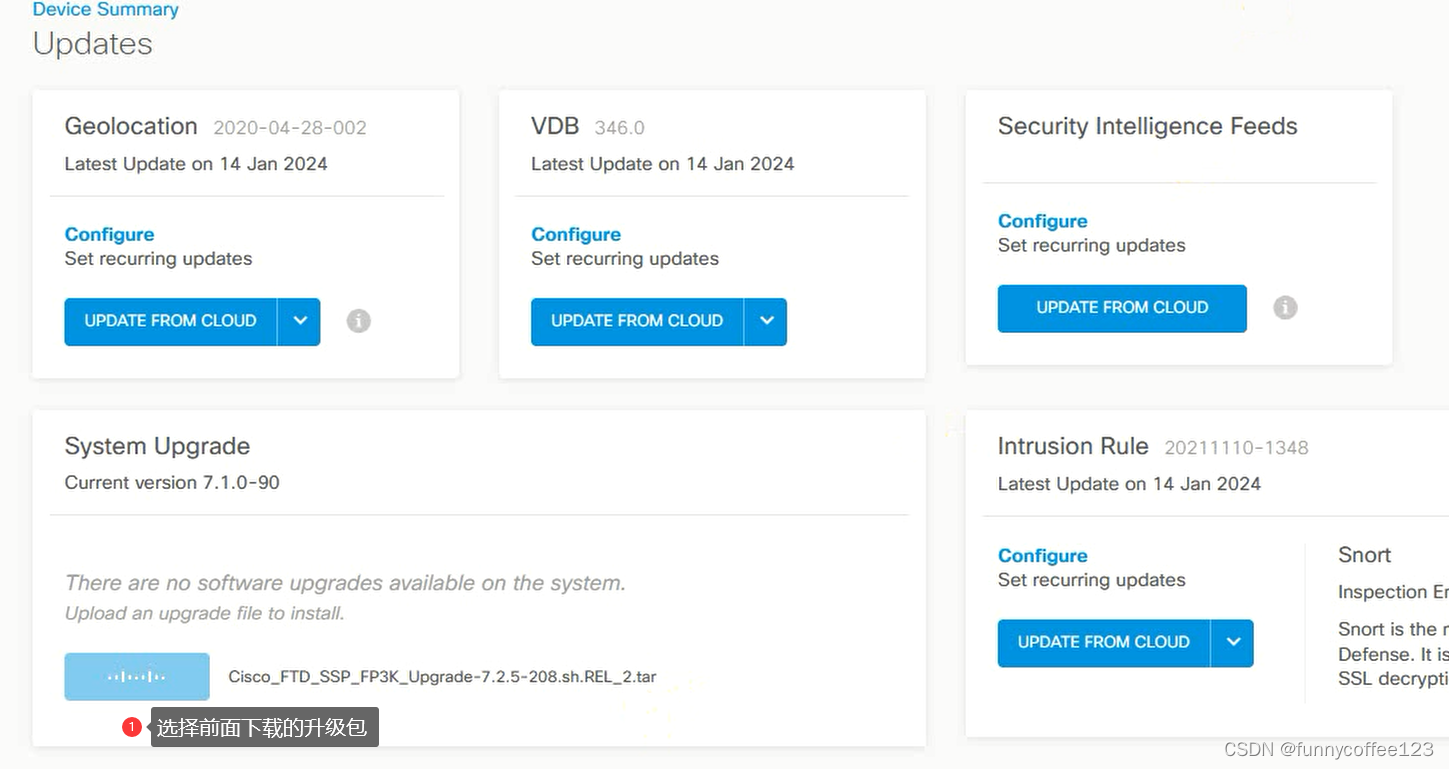This screenshot has height=769, width=1449.
Task: Click 'Set recurring updates' in Intrusion Rule card
Action: [1091, 580]
